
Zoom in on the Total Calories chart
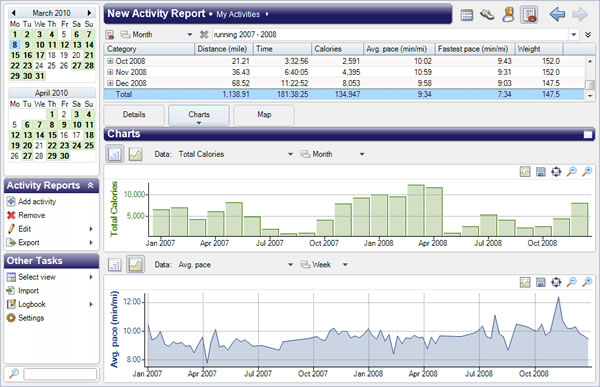587,172
